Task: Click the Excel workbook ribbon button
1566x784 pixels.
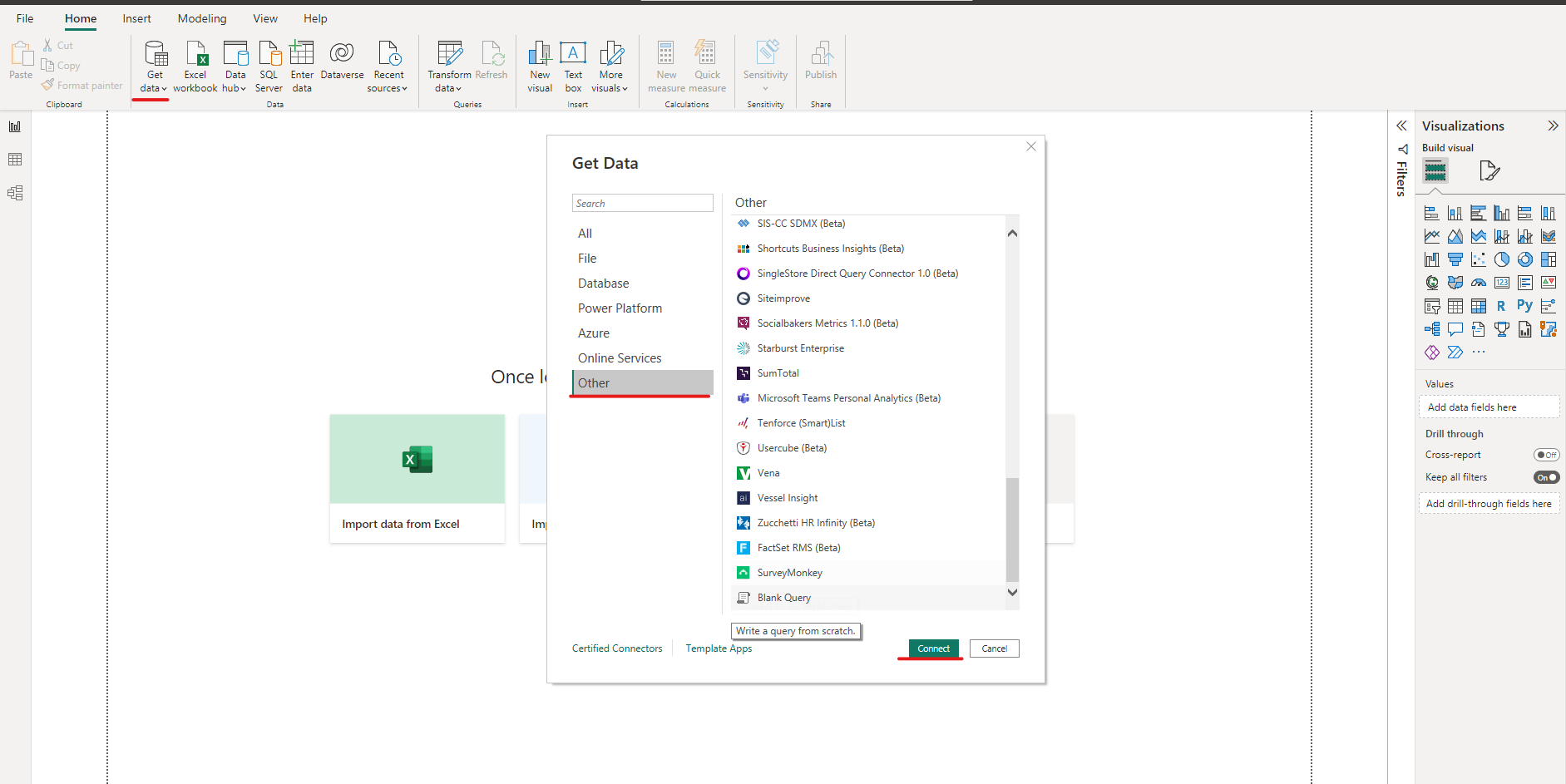Action: click(195, 67)
